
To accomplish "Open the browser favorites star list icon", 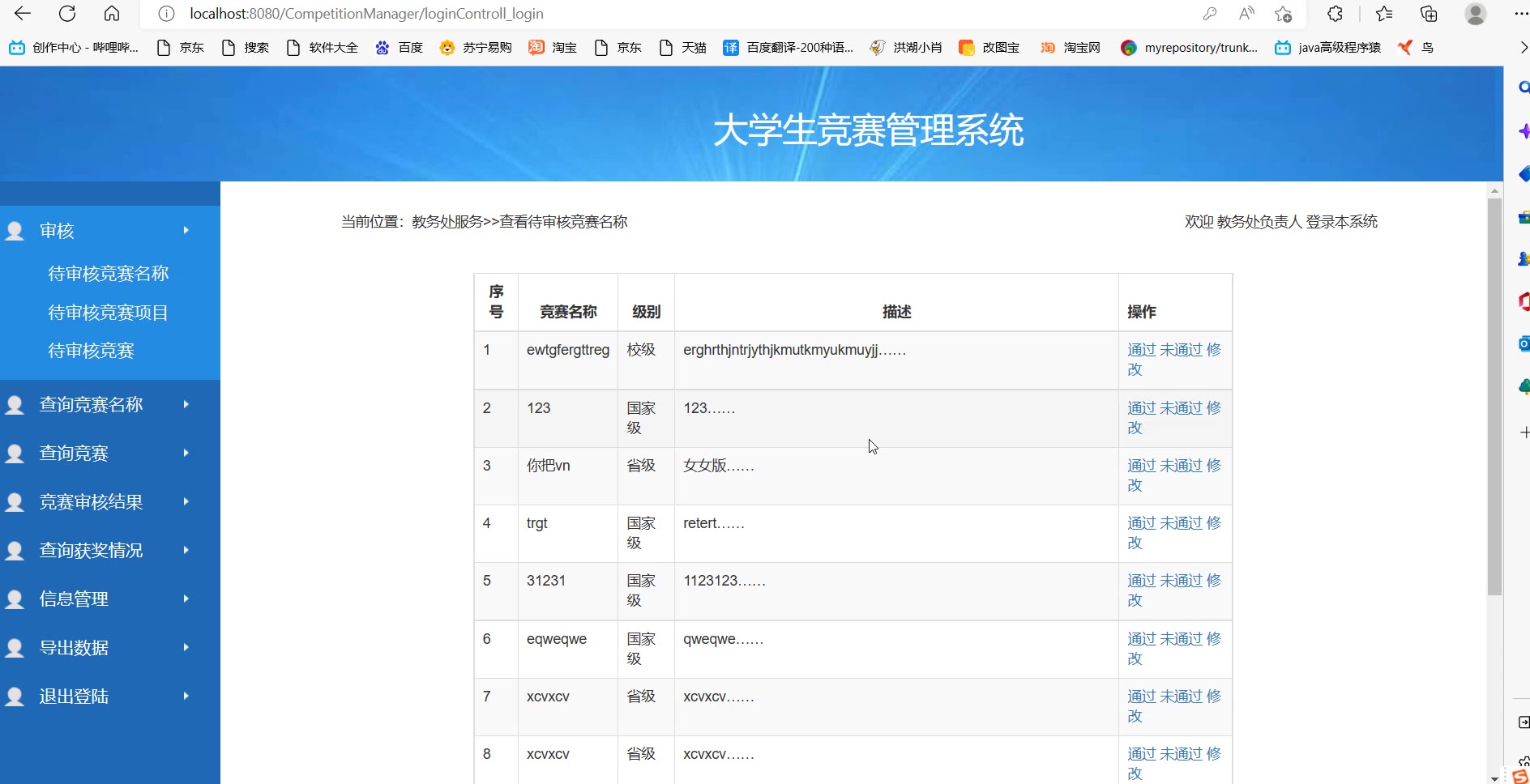I will 1384,14.
